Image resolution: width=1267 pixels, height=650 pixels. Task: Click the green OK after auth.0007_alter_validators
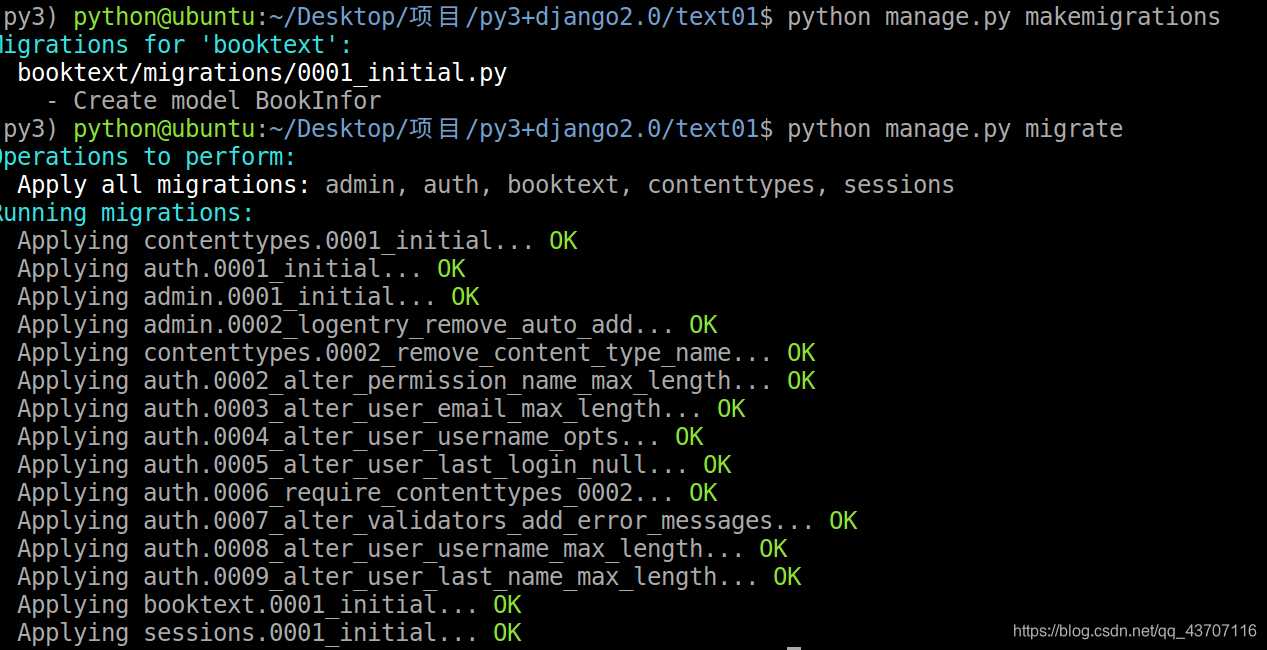[x=843, y=521]
